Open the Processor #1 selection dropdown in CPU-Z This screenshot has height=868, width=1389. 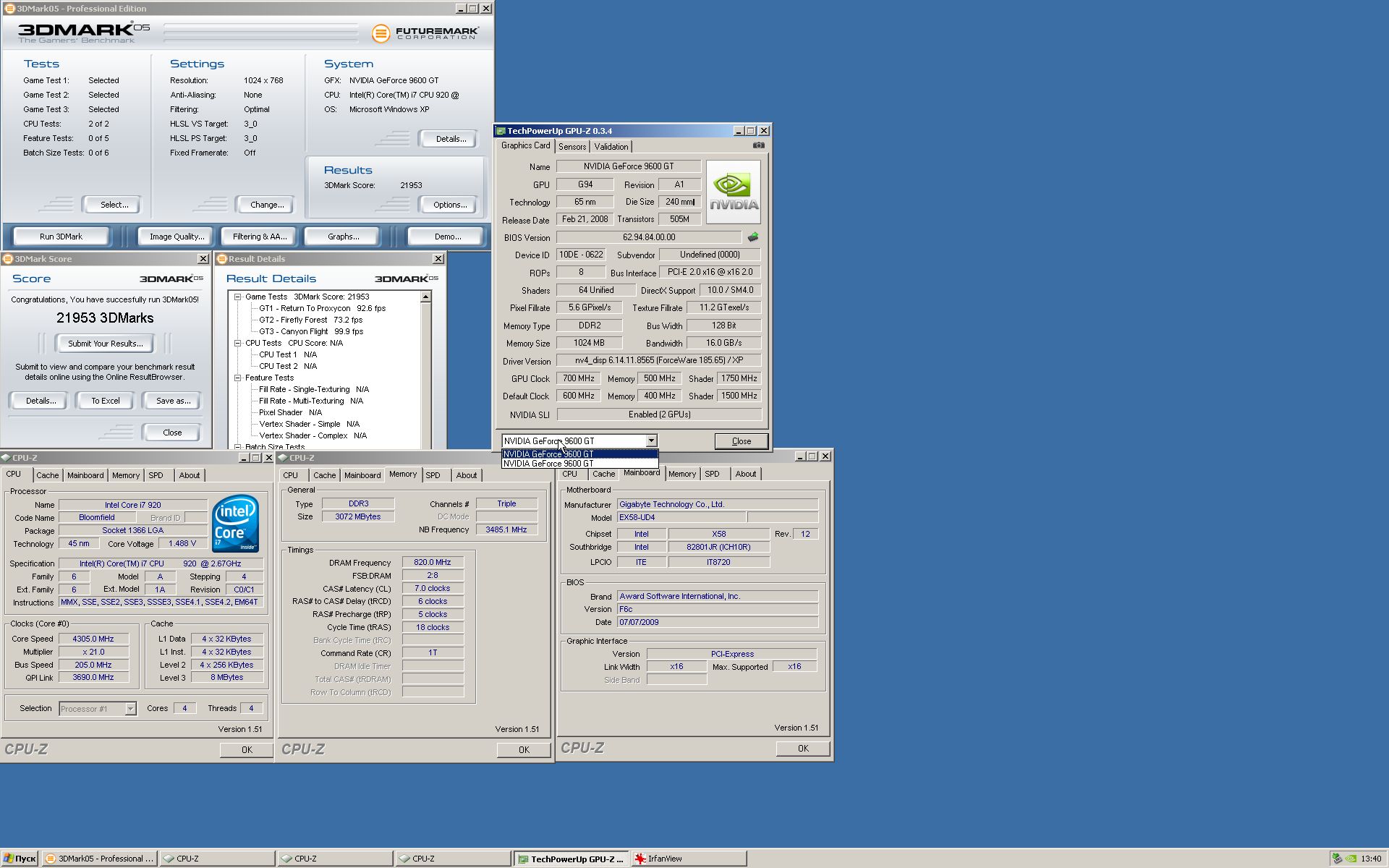(x=130, y=709)
